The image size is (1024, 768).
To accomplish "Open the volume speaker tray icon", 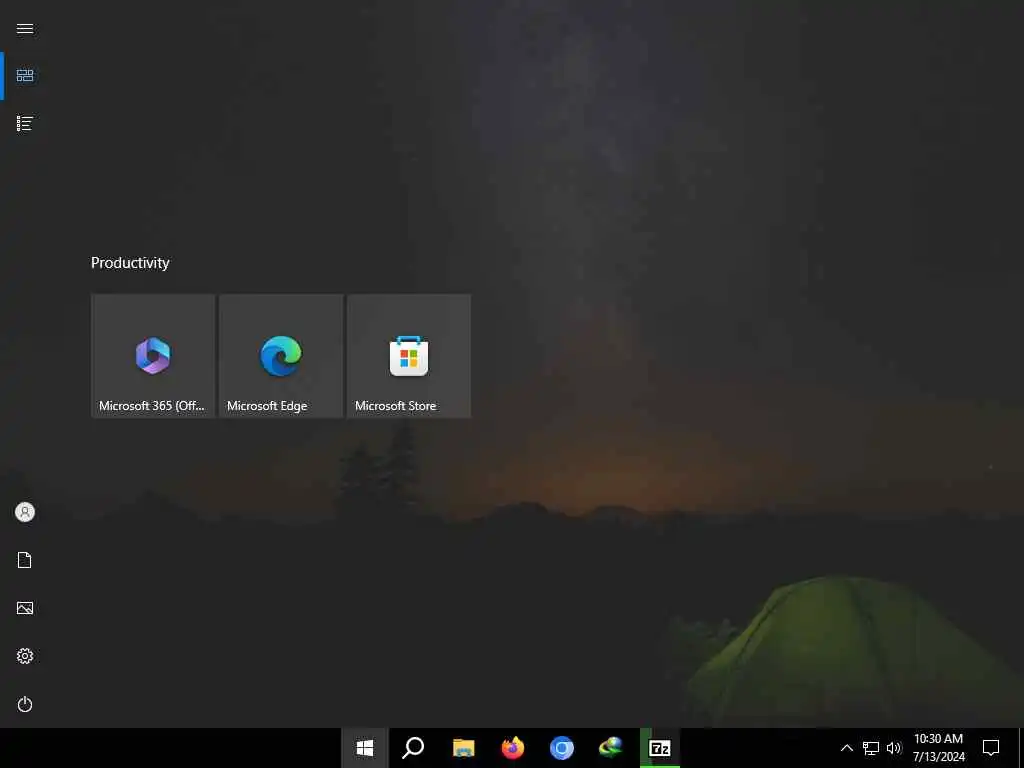I will (x=894, y=748).
